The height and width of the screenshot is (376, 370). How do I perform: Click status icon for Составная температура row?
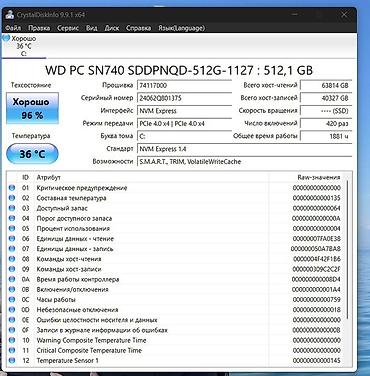coord(12,198)
